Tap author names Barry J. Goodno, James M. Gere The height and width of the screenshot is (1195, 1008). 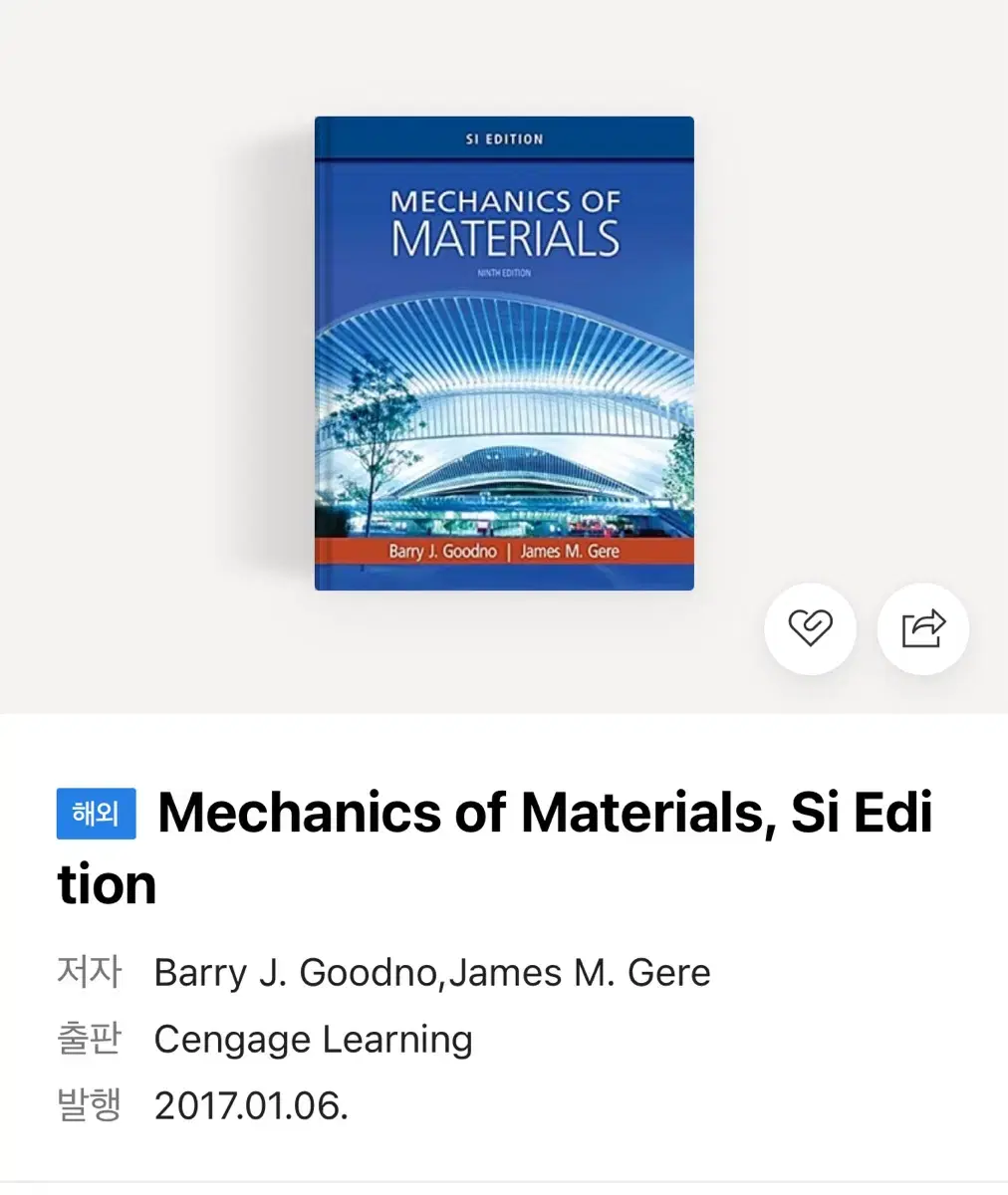[432, 973]
